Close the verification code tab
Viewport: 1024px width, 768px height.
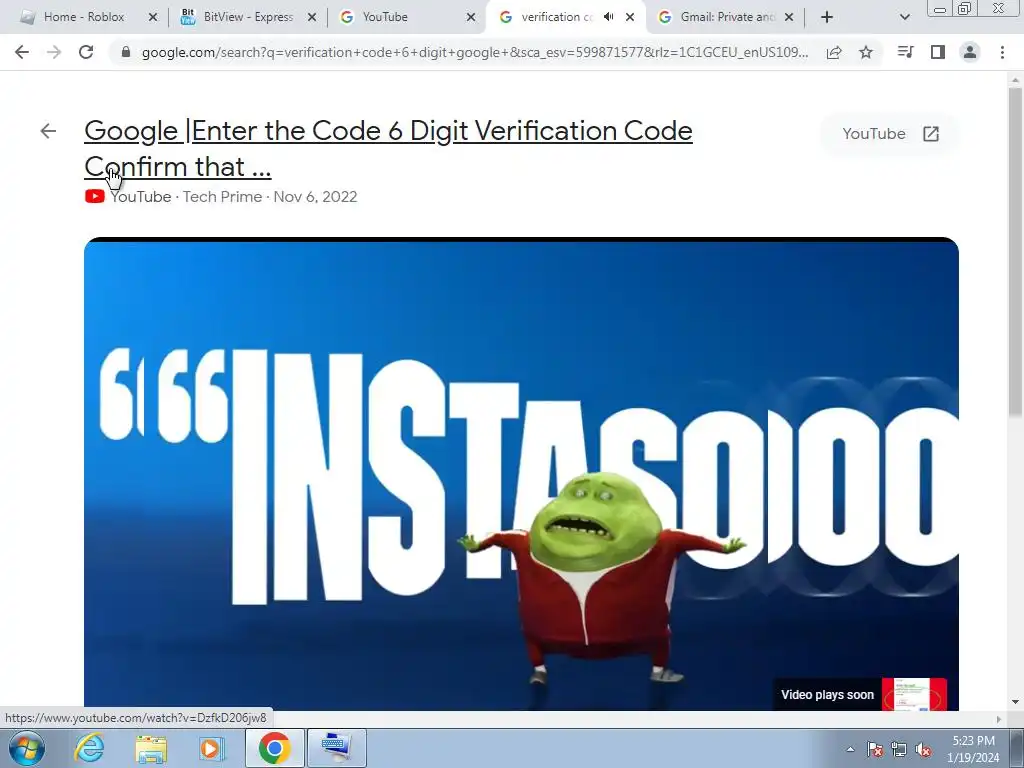coord(630,17)
